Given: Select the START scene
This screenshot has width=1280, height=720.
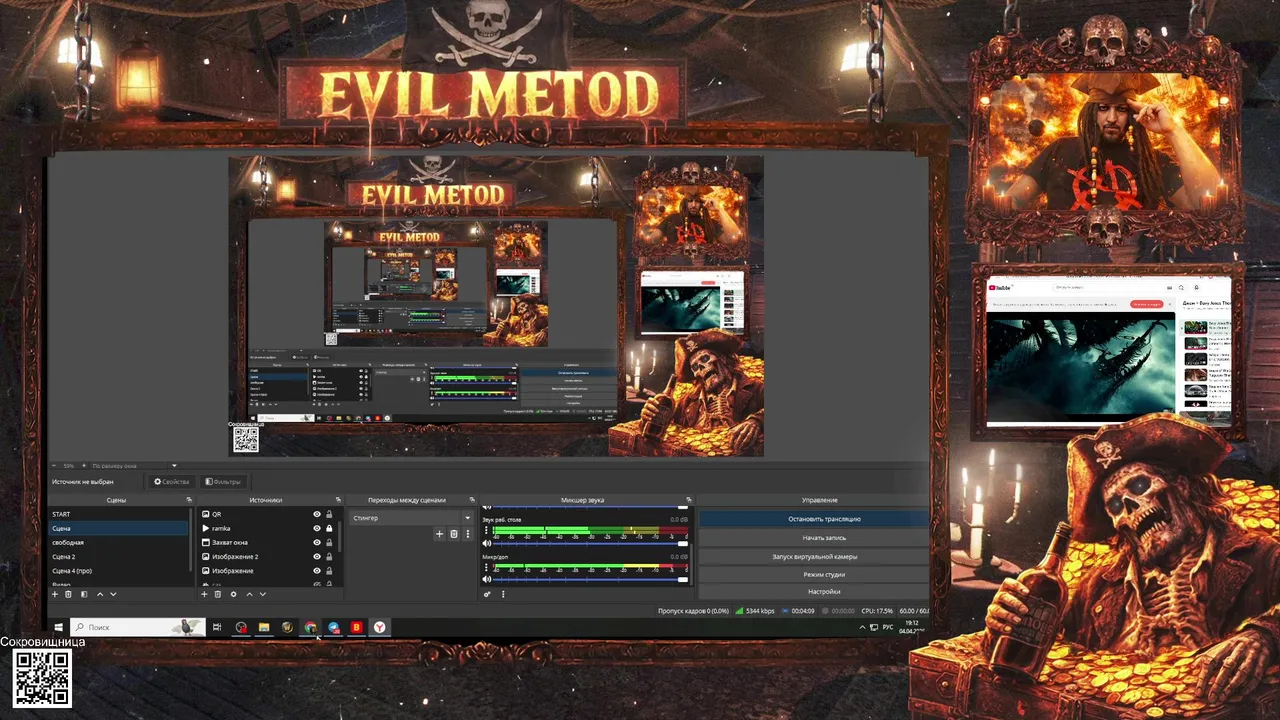Looking at the screenshot, I should point(119,514).
